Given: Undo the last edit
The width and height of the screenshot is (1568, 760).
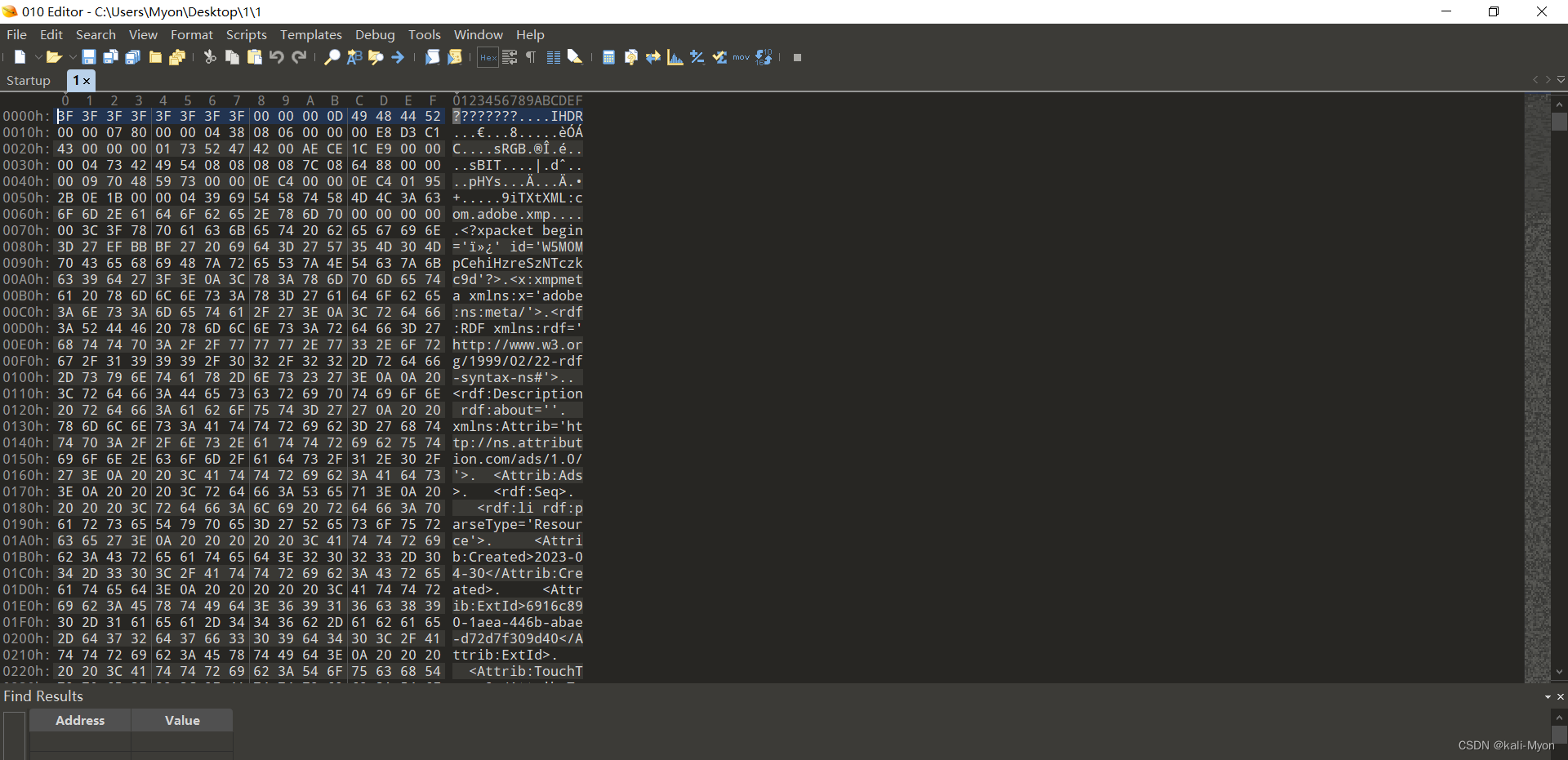Looking at the screenshot, I should (x=277, y=57).
